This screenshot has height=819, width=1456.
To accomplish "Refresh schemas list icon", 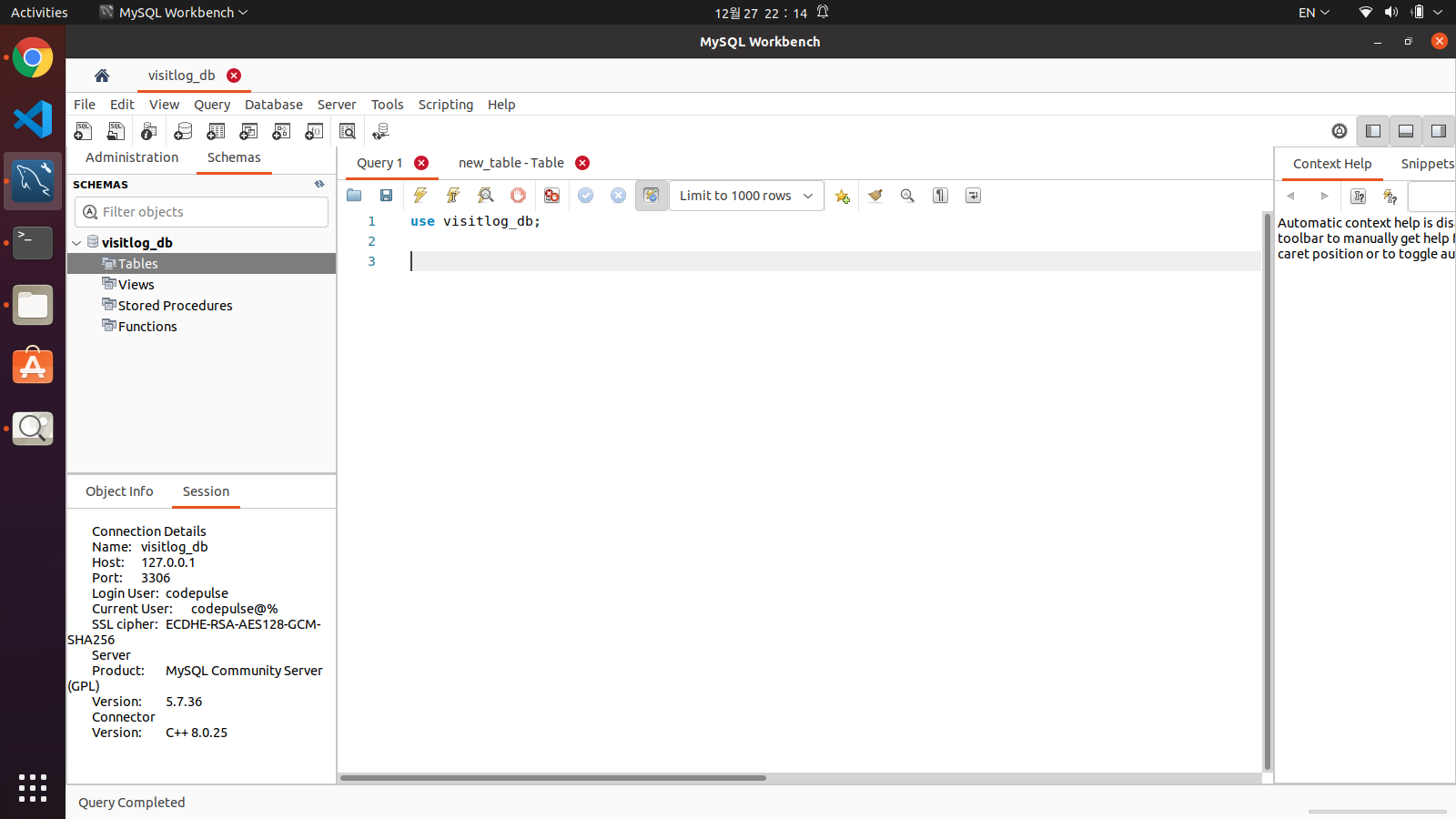I will (x=319, y=184).
